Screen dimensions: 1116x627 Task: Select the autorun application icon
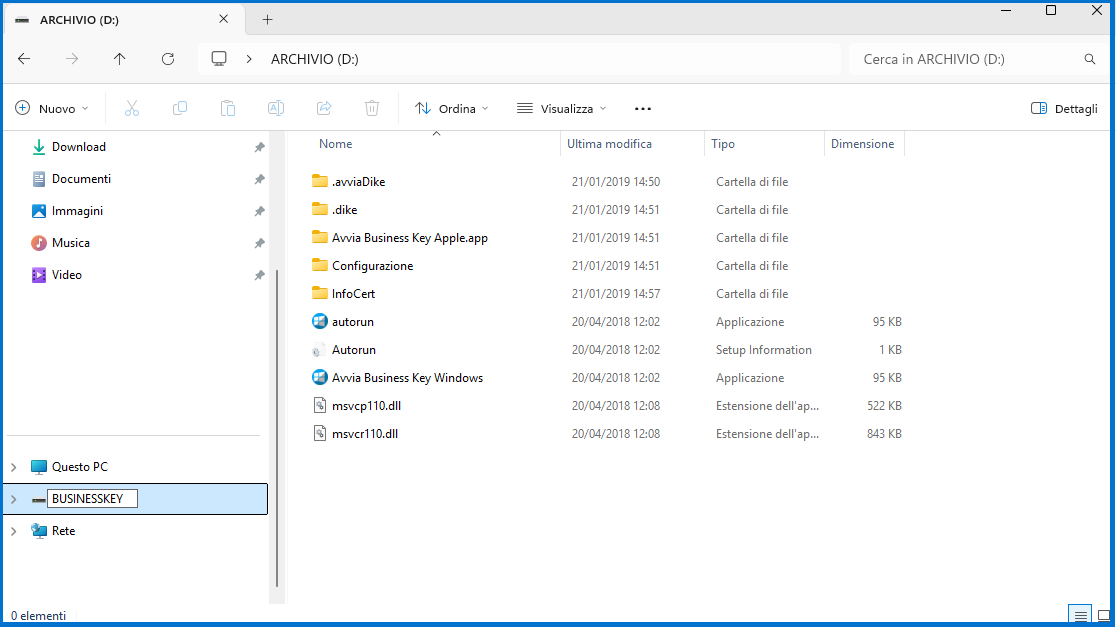pyautogui.click(x=320, y=322)
